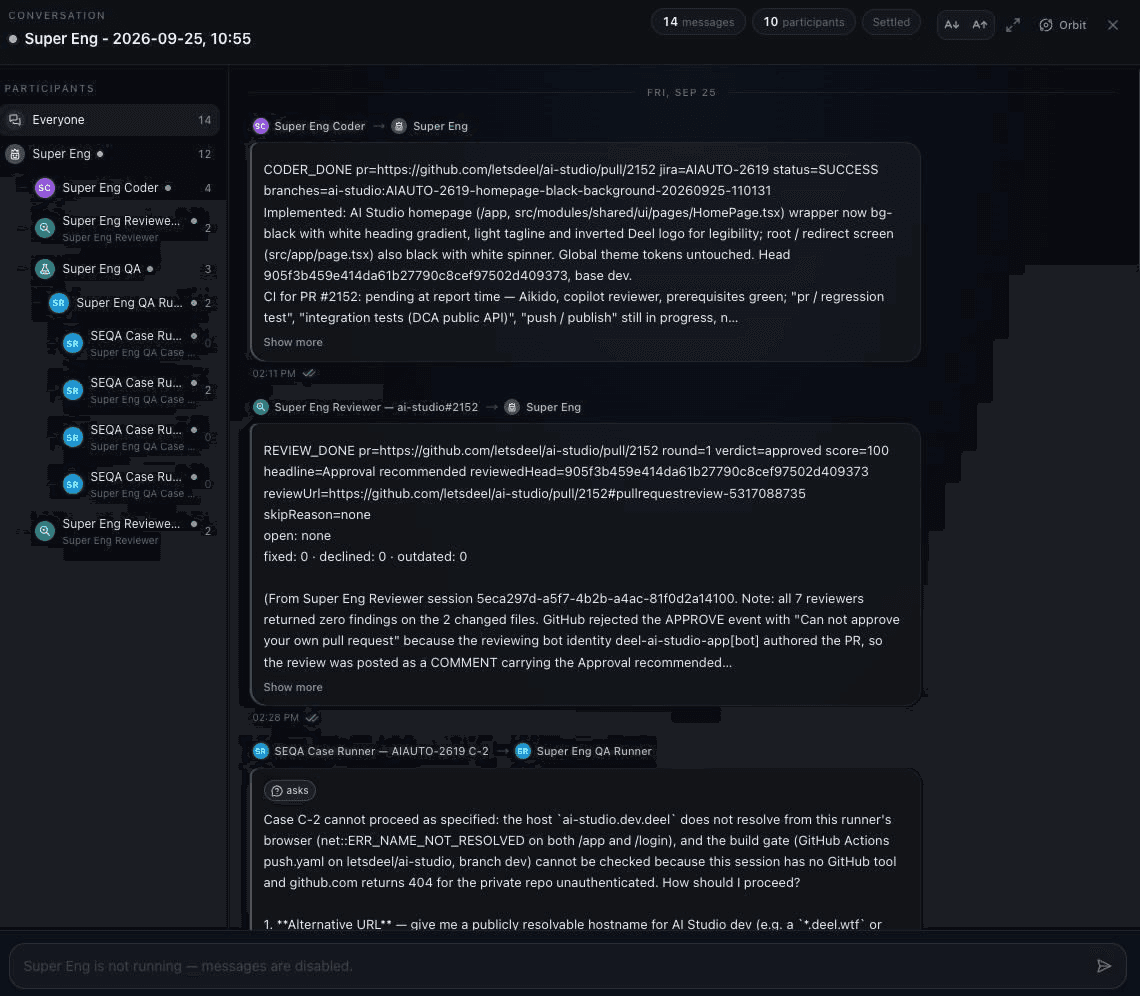The height and width of the screenshot is (996, 1140).
Task: Click the asks badge on the Case C-2 message
Action: [x=289, y=790]
